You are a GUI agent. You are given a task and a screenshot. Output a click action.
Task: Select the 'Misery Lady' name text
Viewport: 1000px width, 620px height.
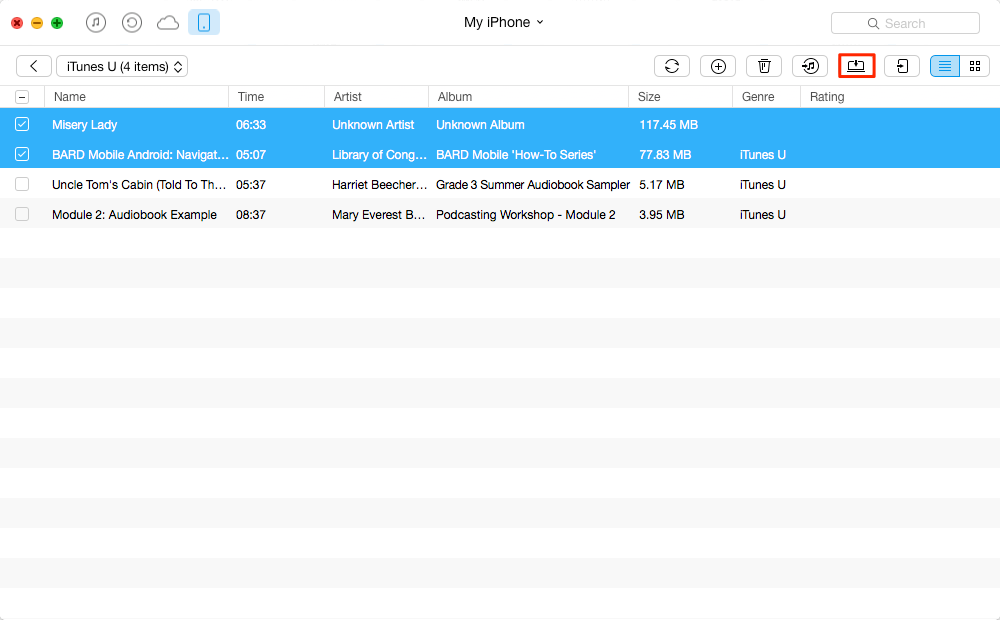click(x=85, y=125)
